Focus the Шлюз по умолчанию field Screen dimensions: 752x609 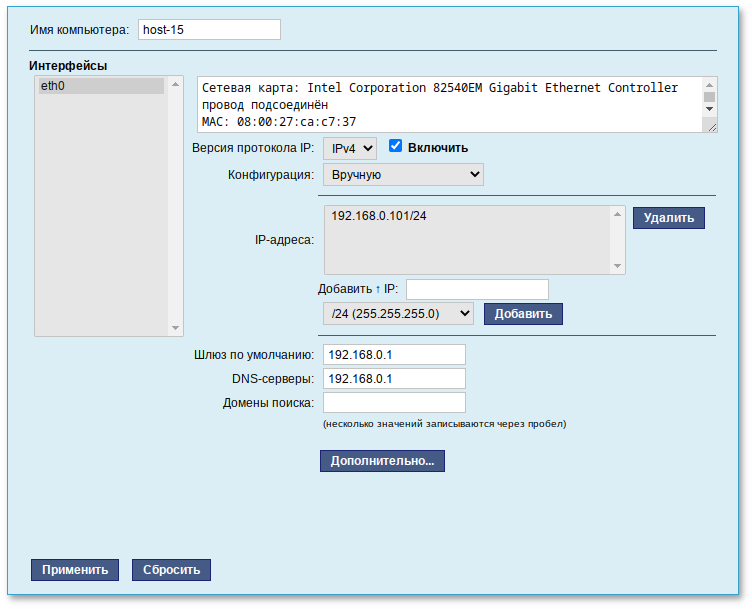pos(394,355)
